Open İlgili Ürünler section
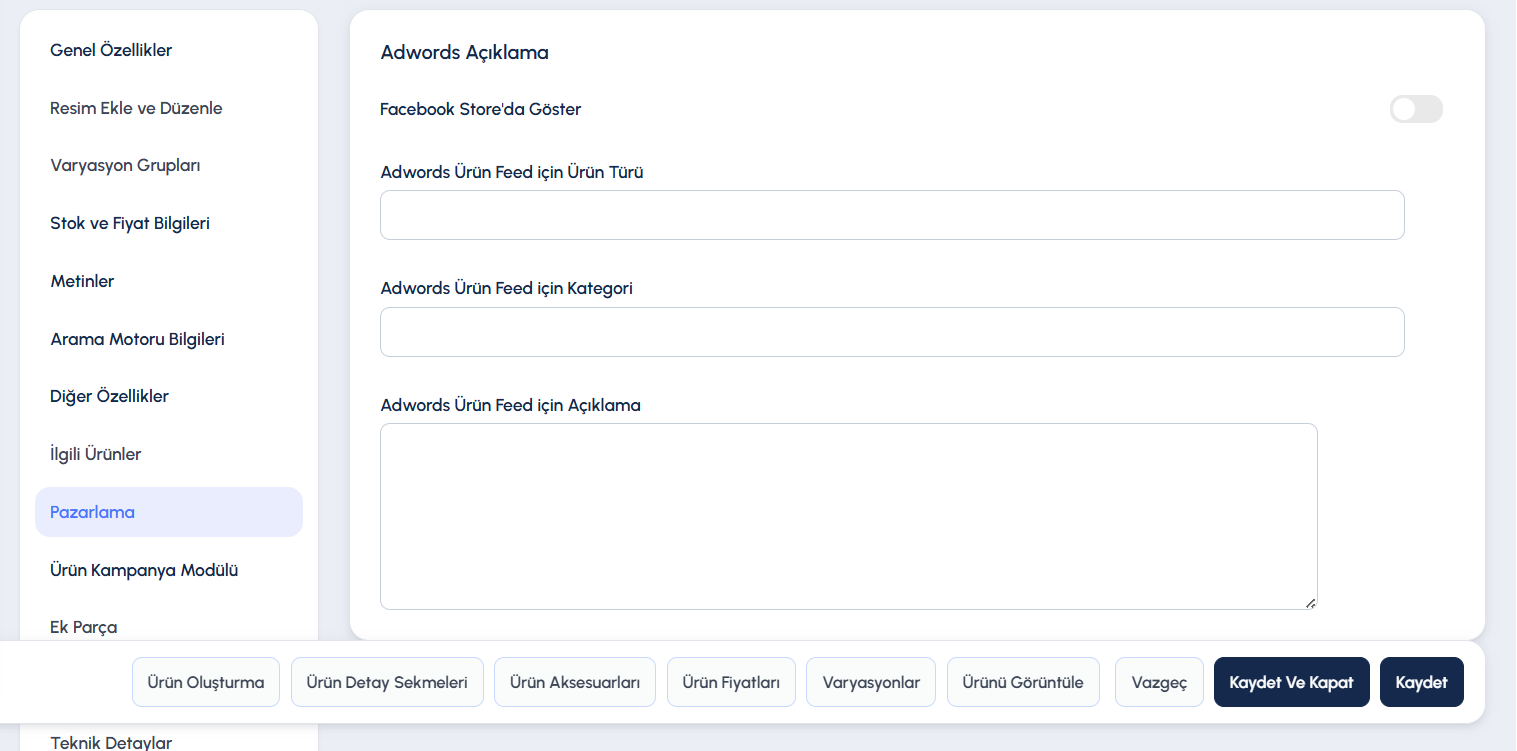The height and width of the screenshot is (751, 1517). point(95,454)
